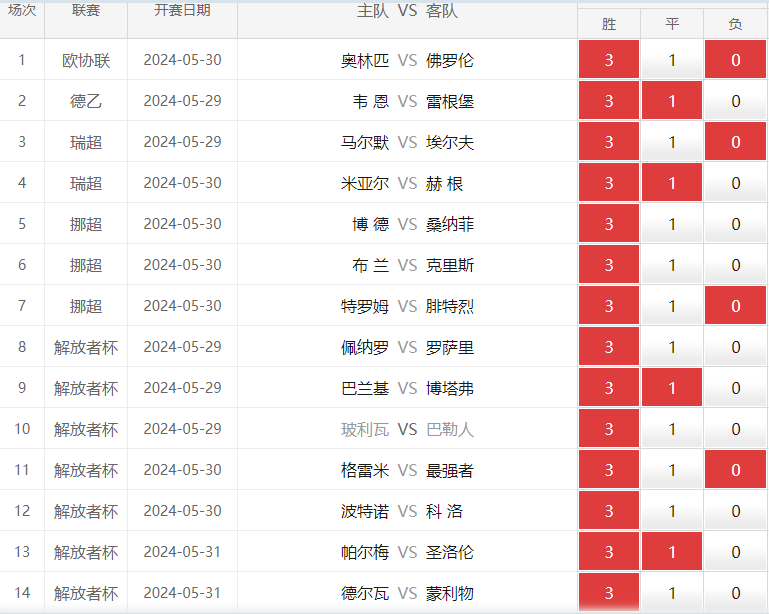Click 解放者杯 league cell in row 8

coord(86,347)
